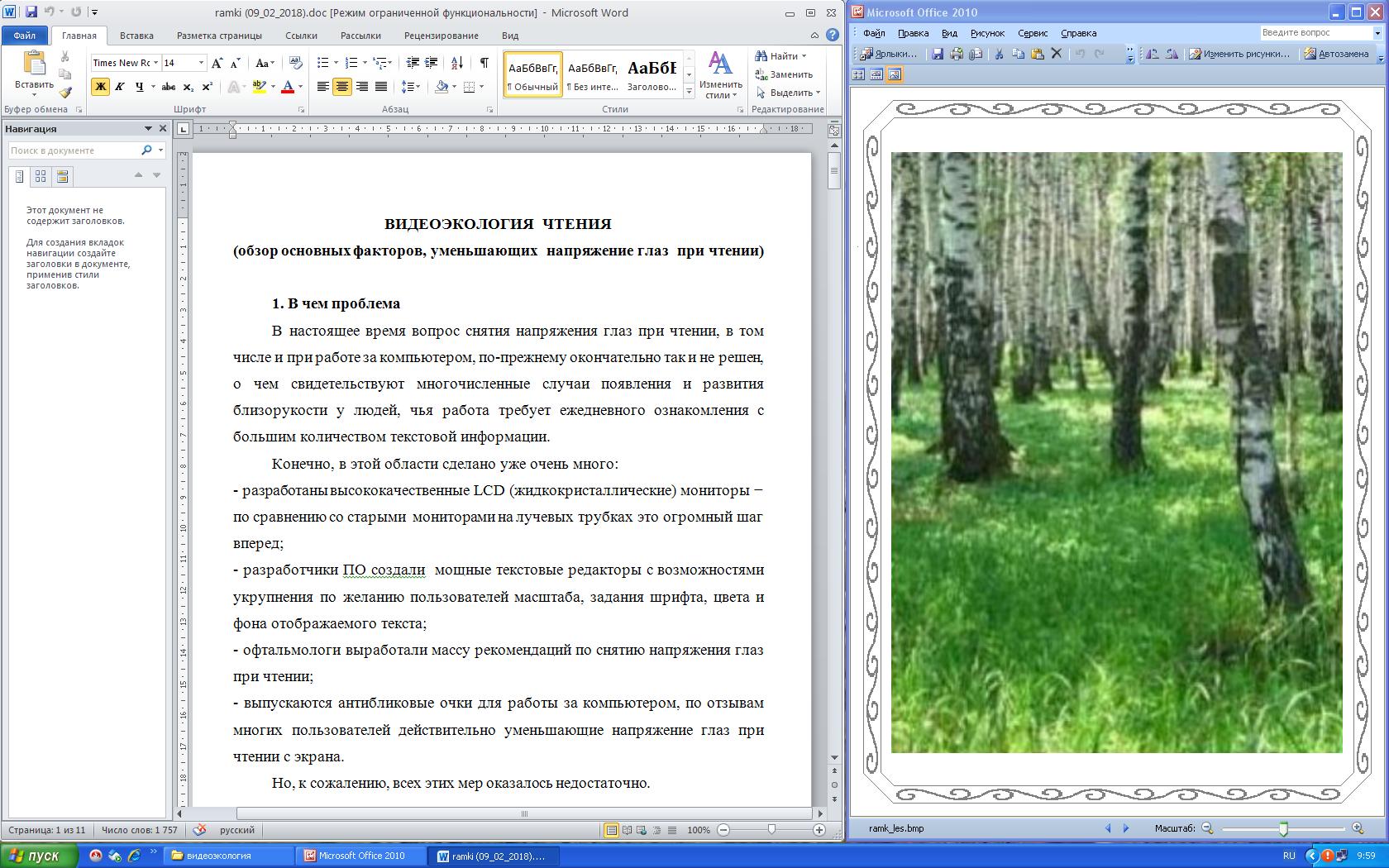Screen dimensions: 1389x868
Task: Switch to thumbnail view in picture manager
Action: [858, 74]
